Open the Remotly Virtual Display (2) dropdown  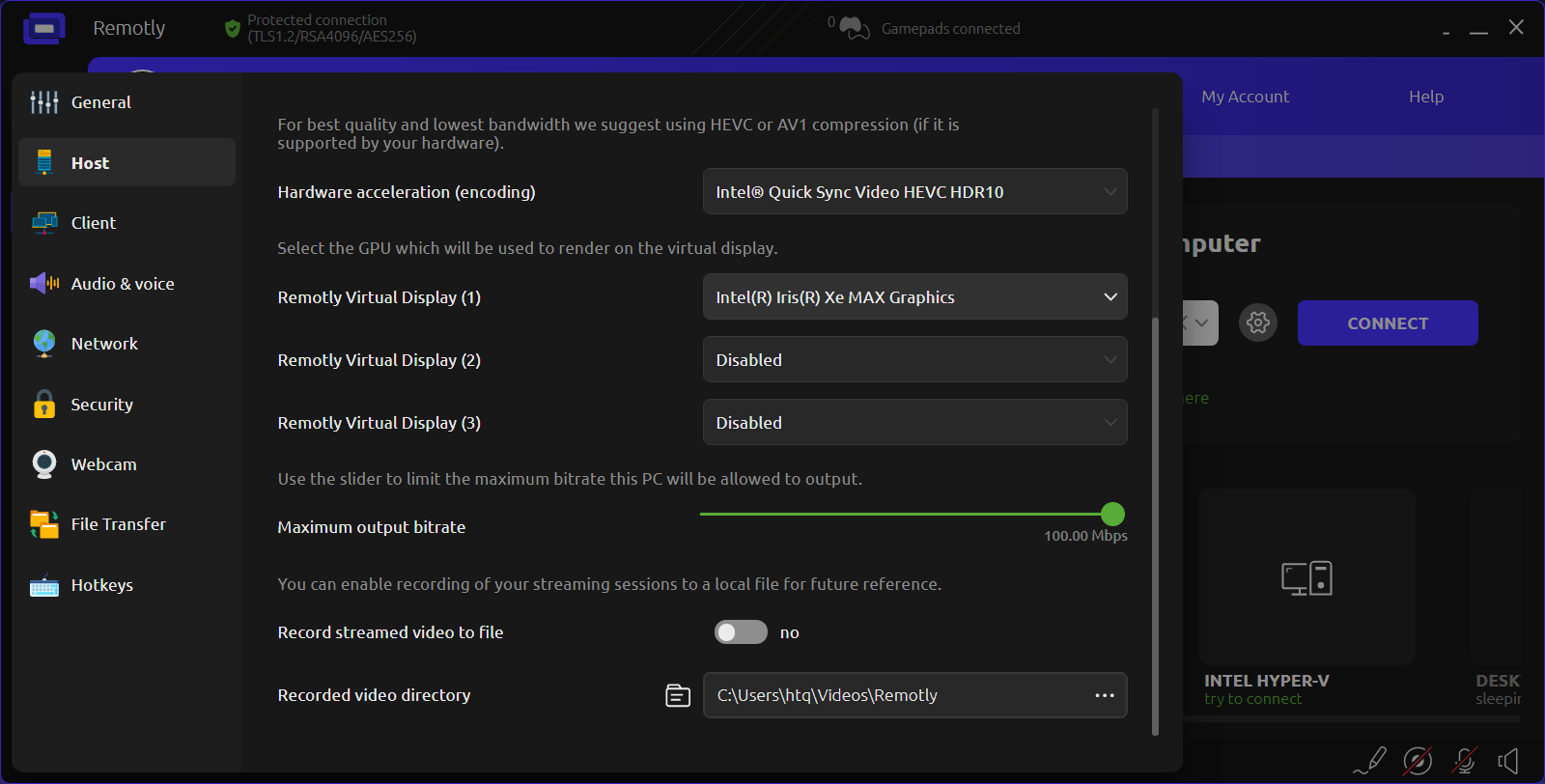[914, 360]
